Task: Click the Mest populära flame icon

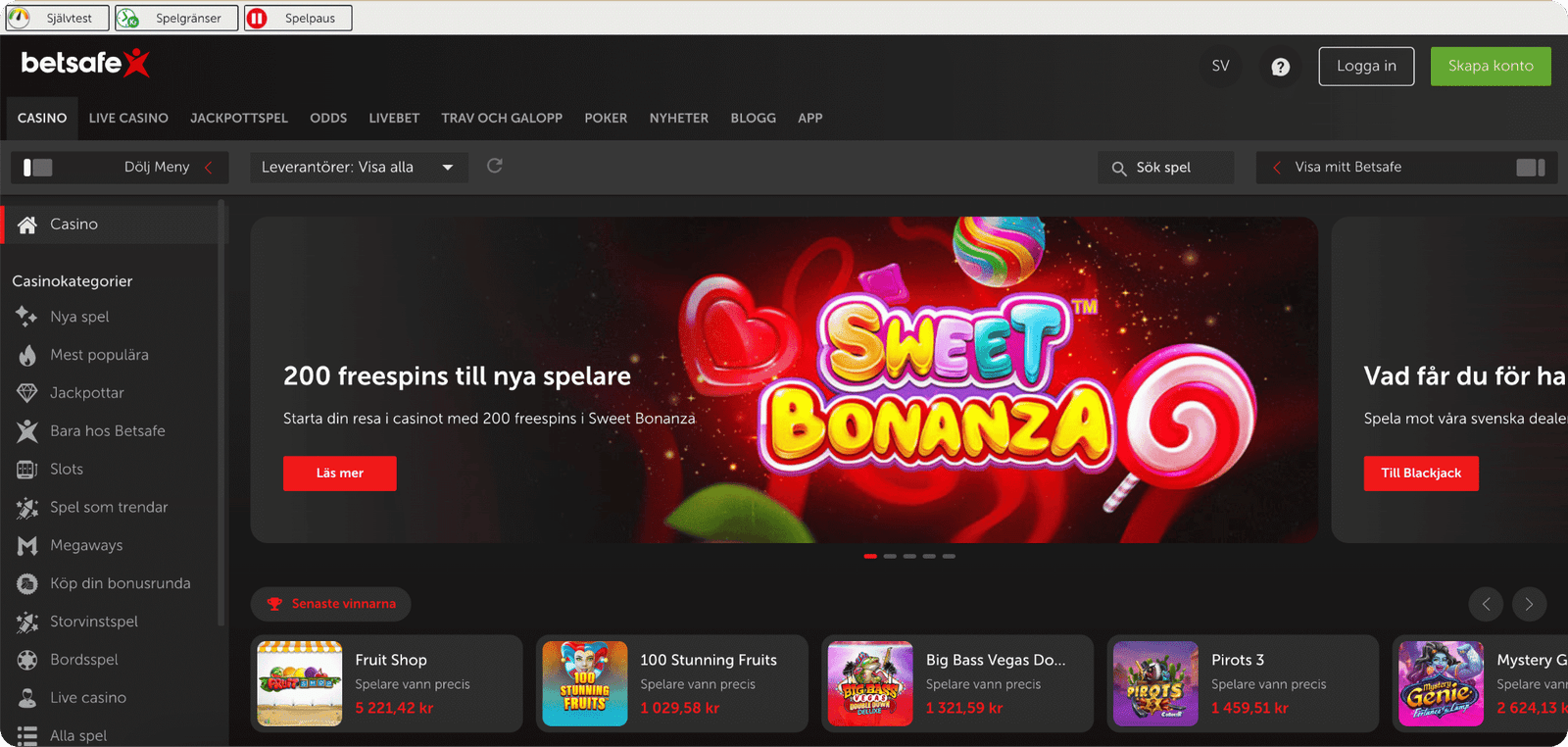Action: tap(27, 355)
